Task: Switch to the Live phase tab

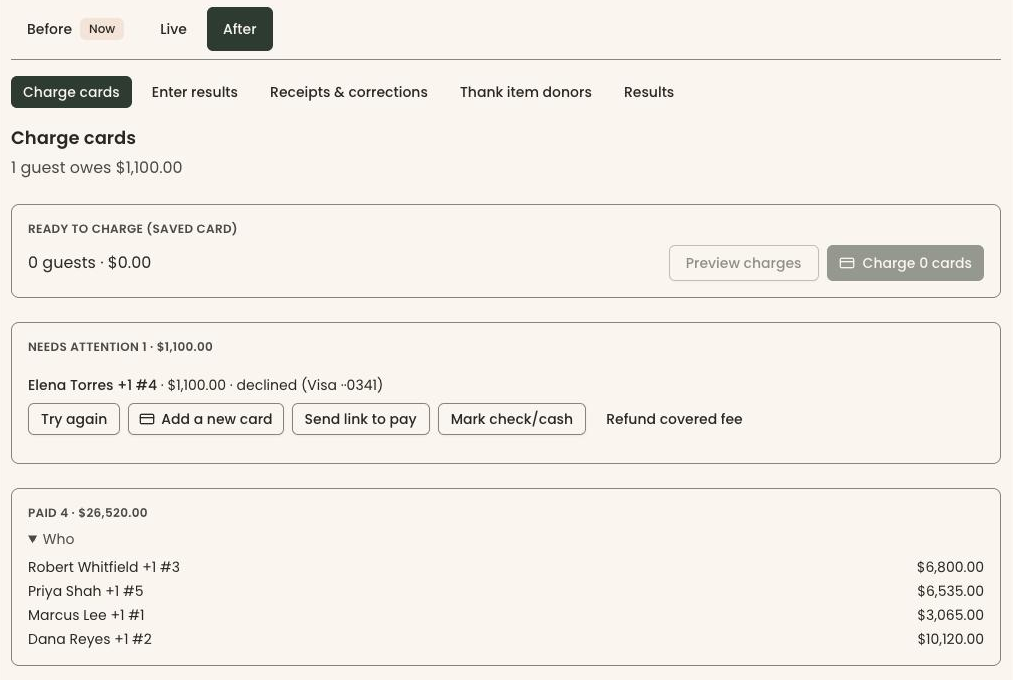Action: click(173, 29)
